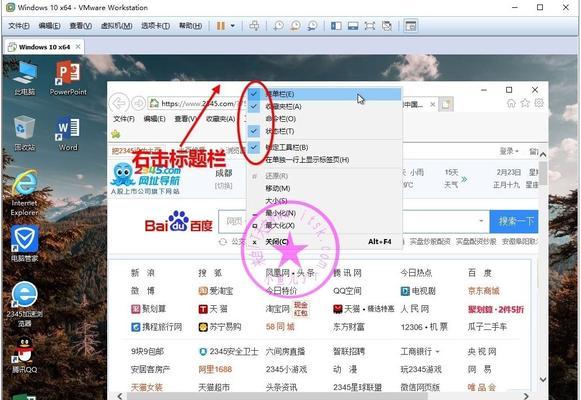
Task: Select the 回收站 recycle bin icon
Action: 24,133
